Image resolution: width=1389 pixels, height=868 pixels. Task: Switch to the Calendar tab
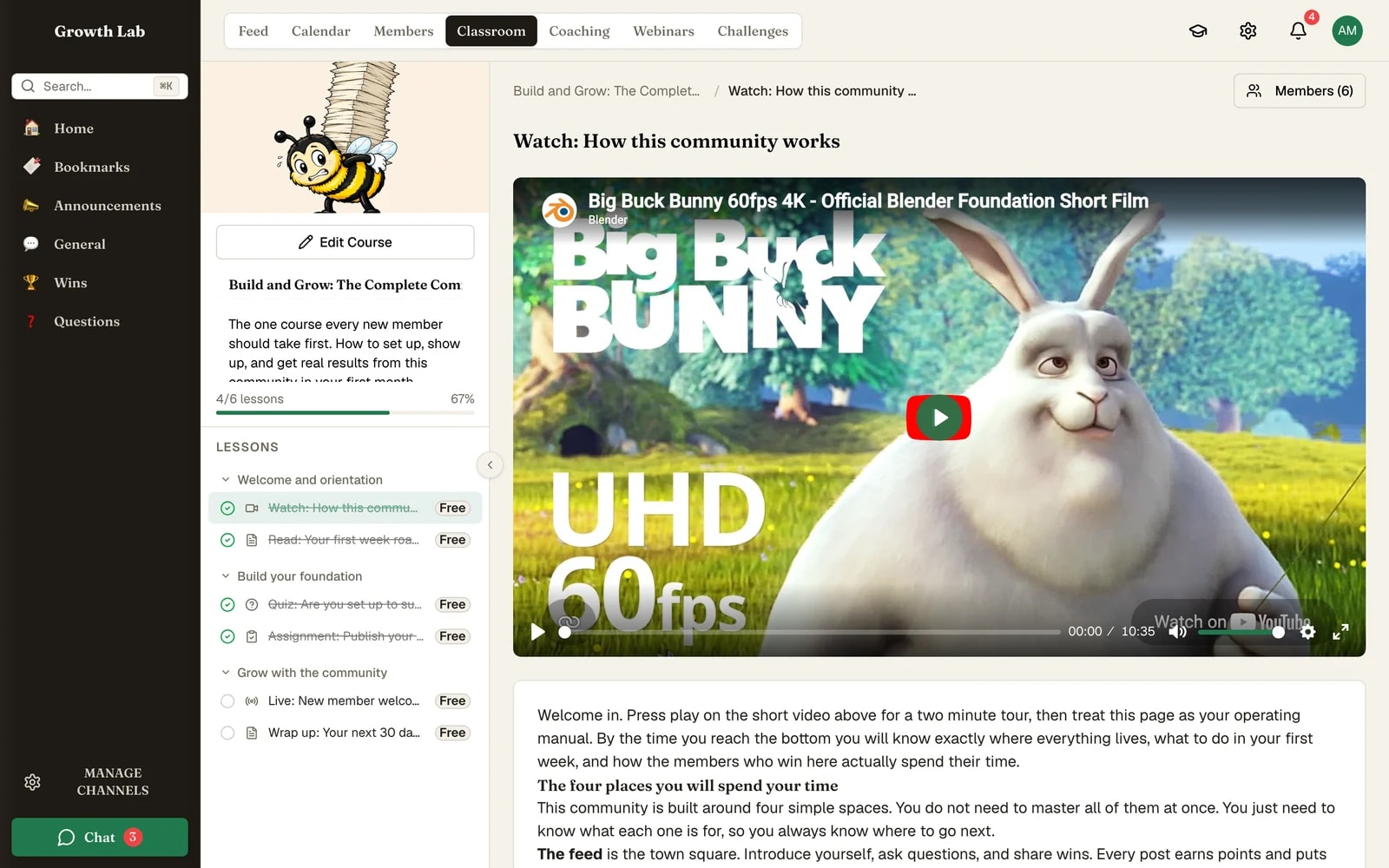(x=321, y=31)
